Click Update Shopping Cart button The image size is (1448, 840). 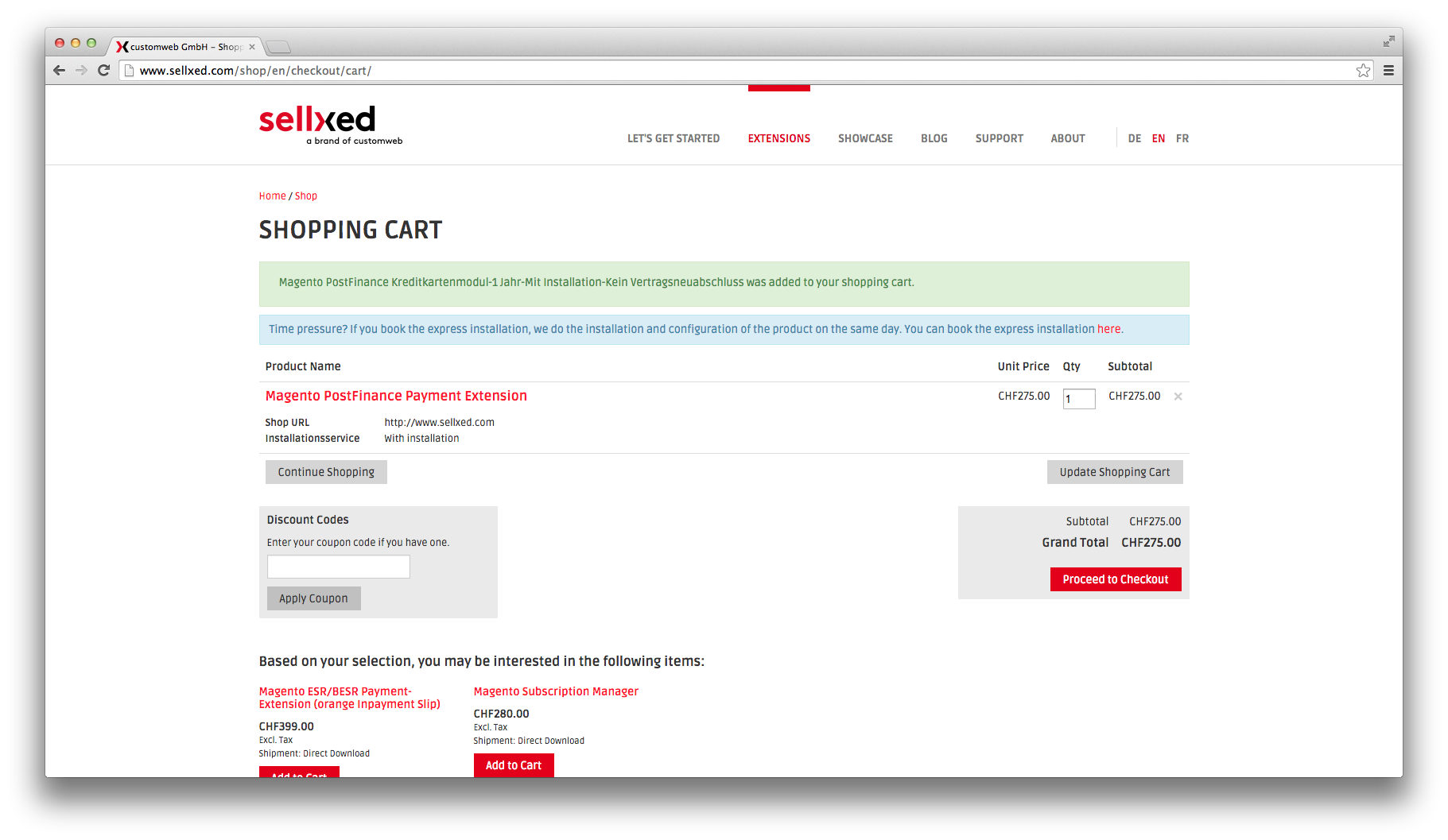pyautogui.click(x=1114, y=472)
